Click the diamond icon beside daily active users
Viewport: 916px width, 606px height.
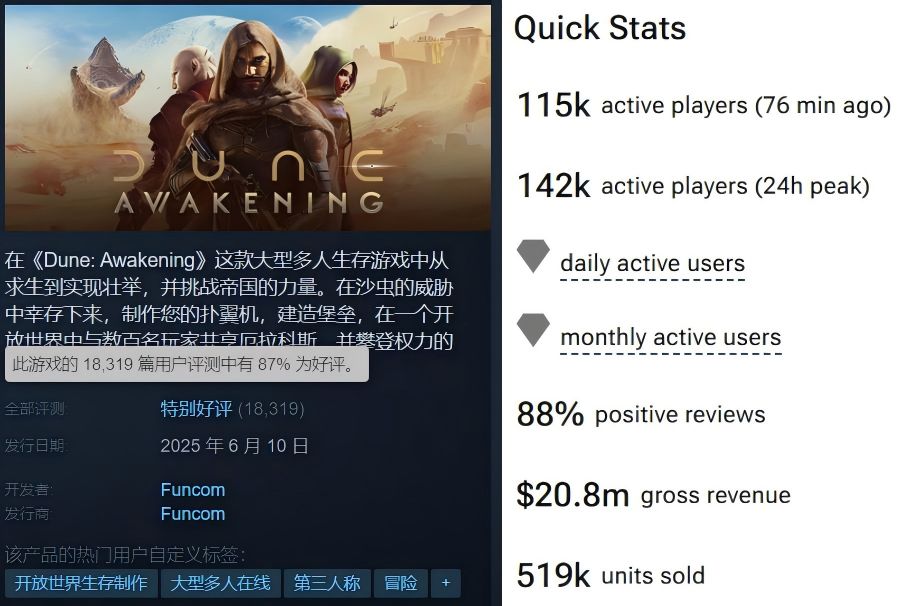pos(533,256)
